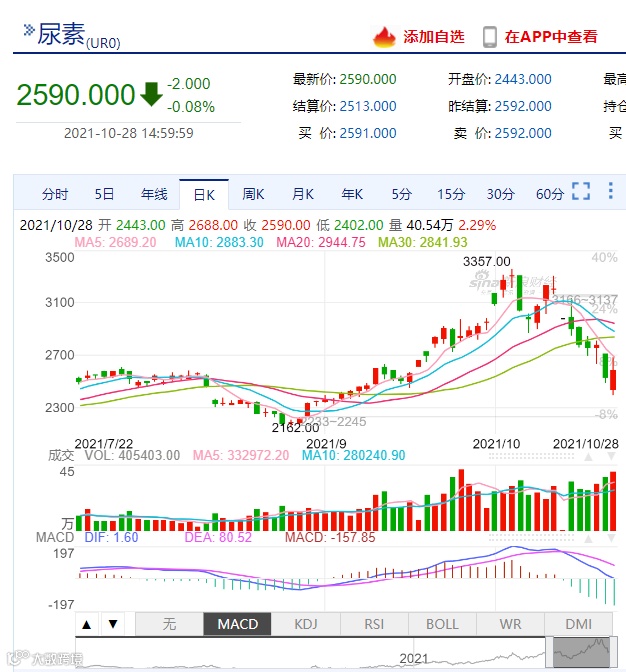Click the 结算价 2513.000 value
This screenshot has height=672, width=626.
(368, 106)
